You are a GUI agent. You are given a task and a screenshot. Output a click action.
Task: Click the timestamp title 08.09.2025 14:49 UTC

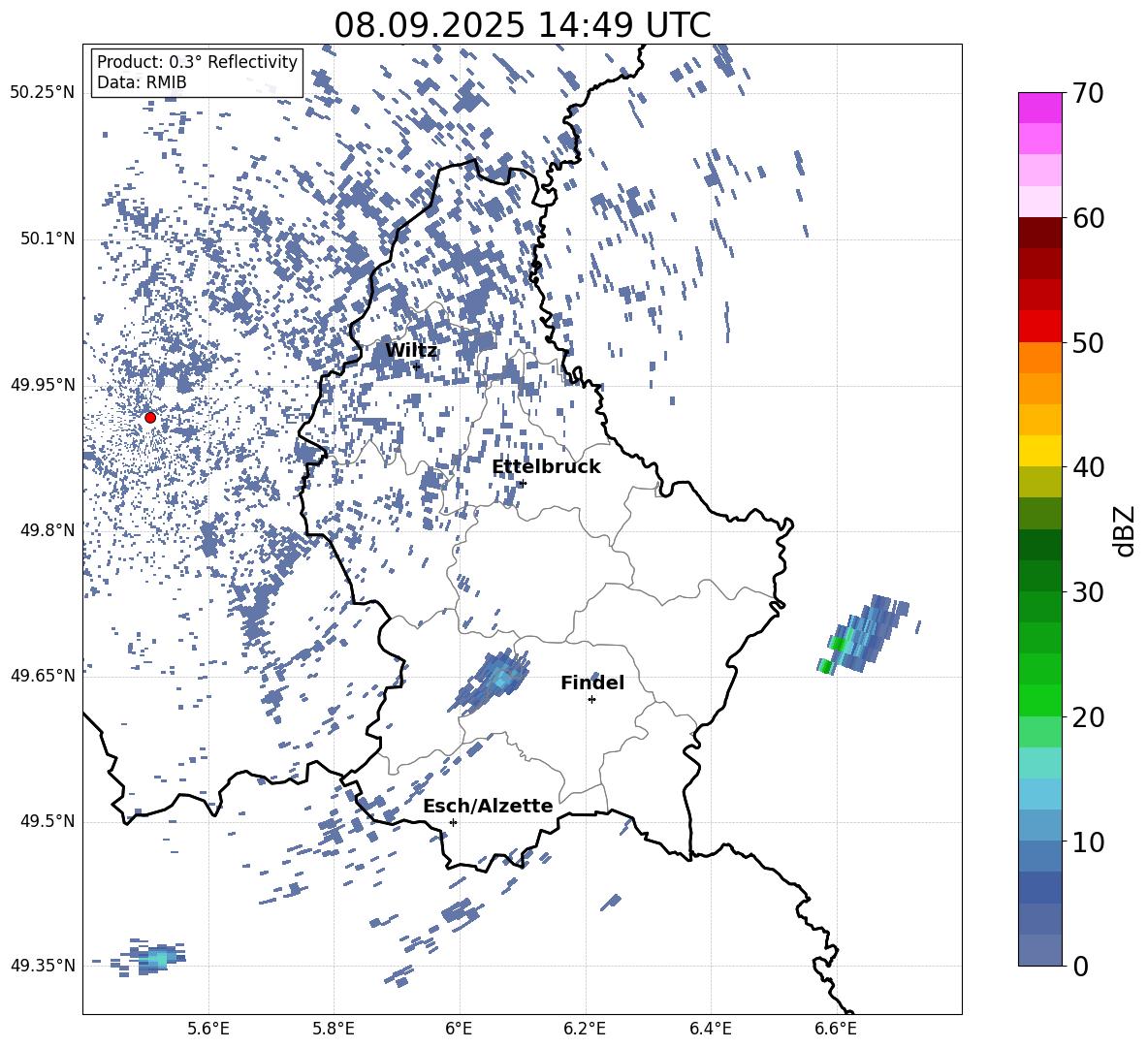pyautogui.click(x=522, y=25)
